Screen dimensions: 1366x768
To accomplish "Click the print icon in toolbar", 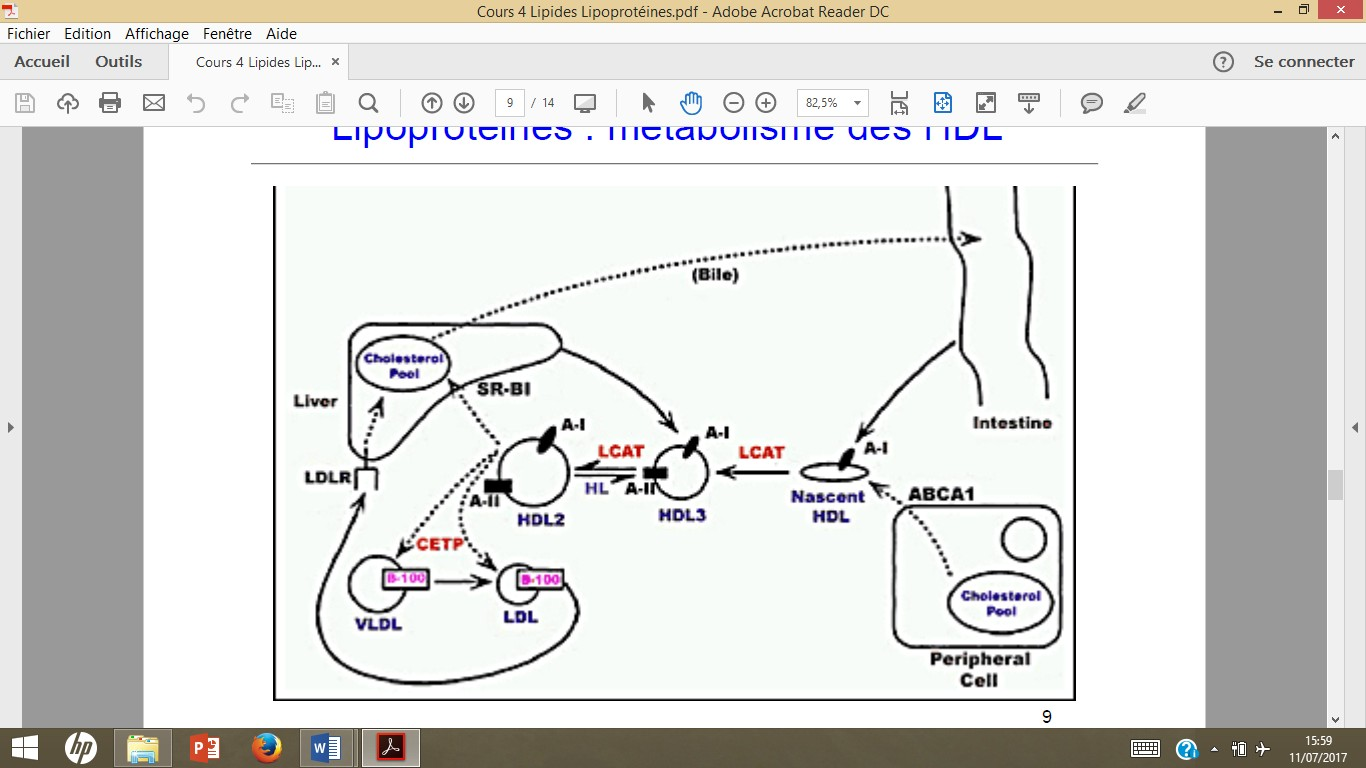I will pos(110,103).
